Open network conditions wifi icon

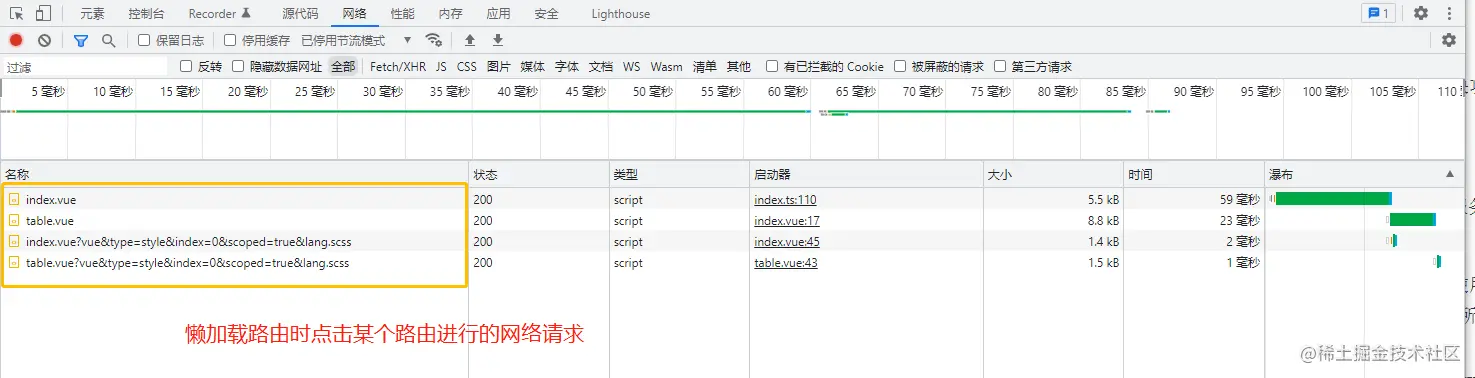pyautogui.click(x=434, y=40)
